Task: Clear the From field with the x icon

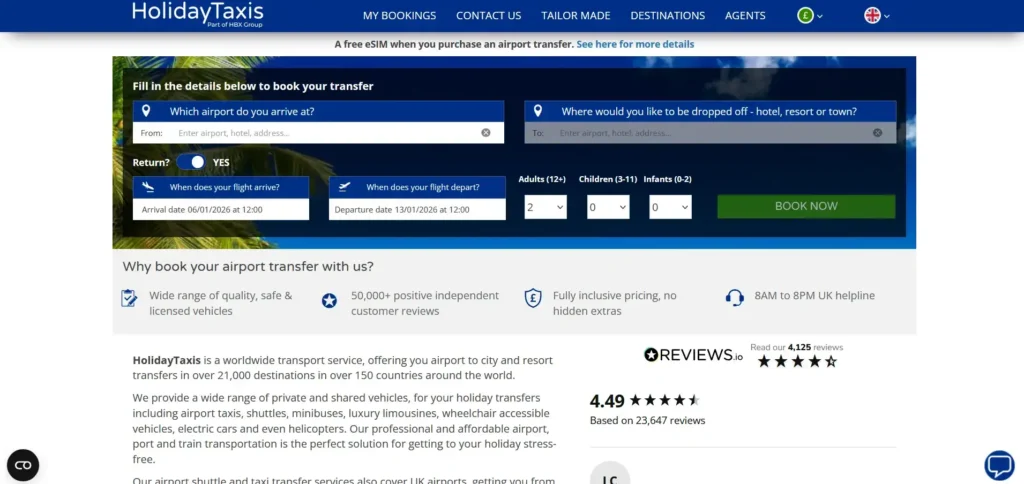Action: point(486,133)
